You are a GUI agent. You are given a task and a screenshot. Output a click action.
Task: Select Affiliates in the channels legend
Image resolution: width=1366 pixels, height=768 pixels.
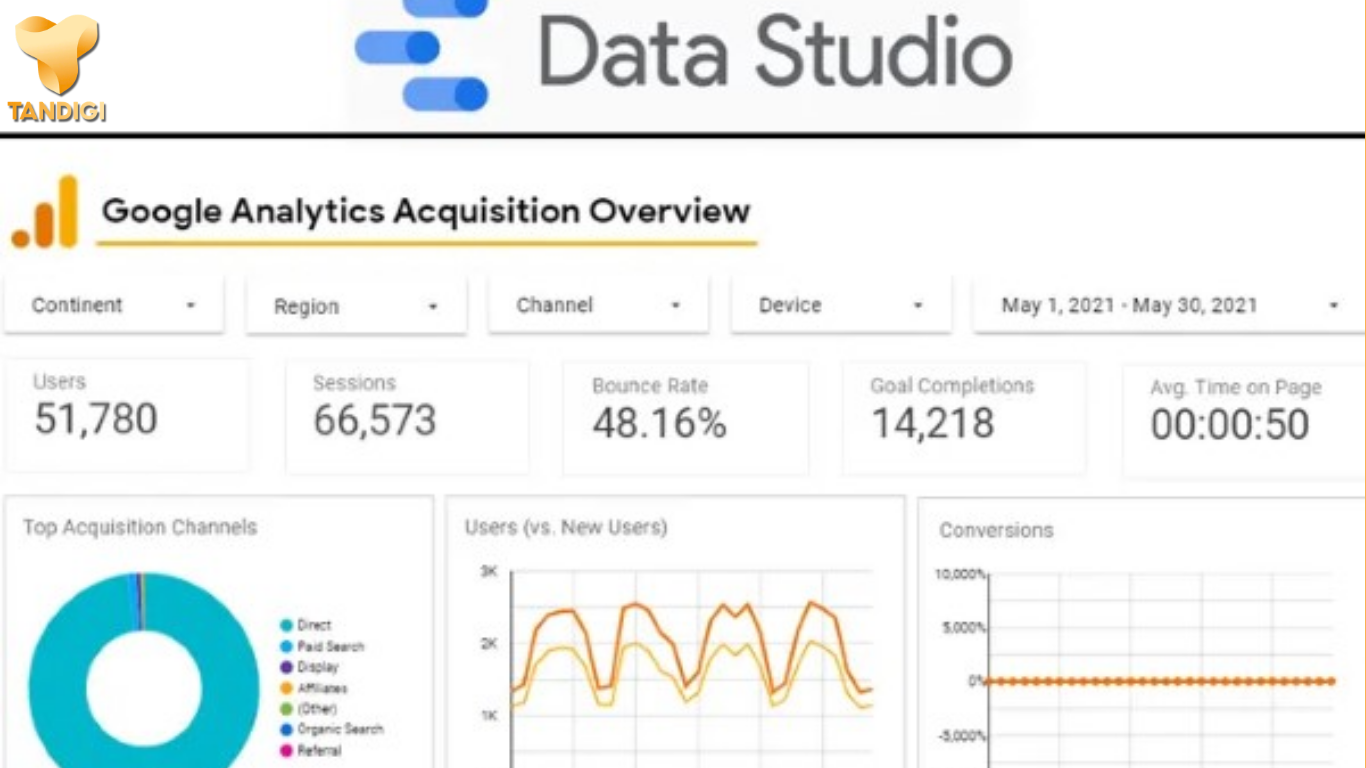pyautogui.click(x=313, y=688)
